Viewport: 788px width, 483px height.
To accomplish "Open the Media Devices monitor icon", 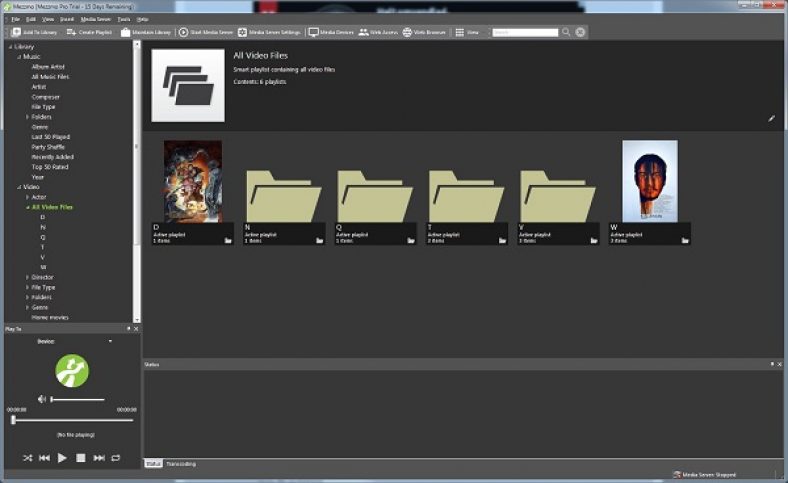I will pyautogui.click(x=314, y=32).
